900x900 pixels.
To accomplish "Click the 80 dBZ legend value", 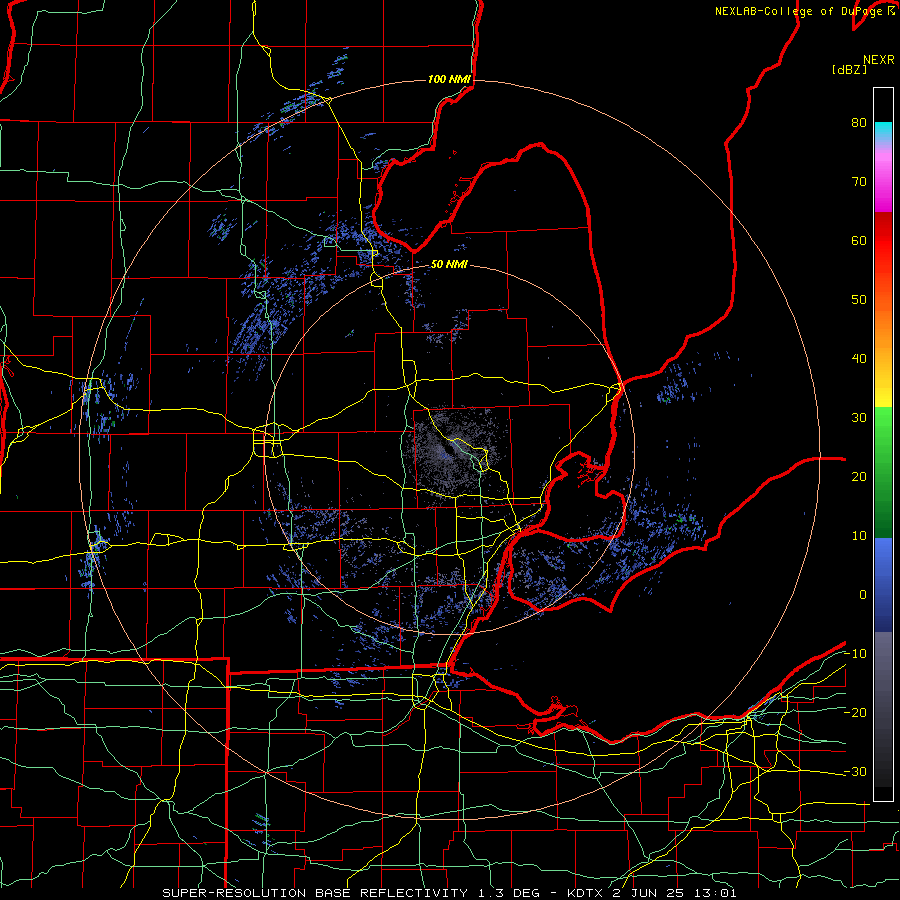I will (859, 122).
